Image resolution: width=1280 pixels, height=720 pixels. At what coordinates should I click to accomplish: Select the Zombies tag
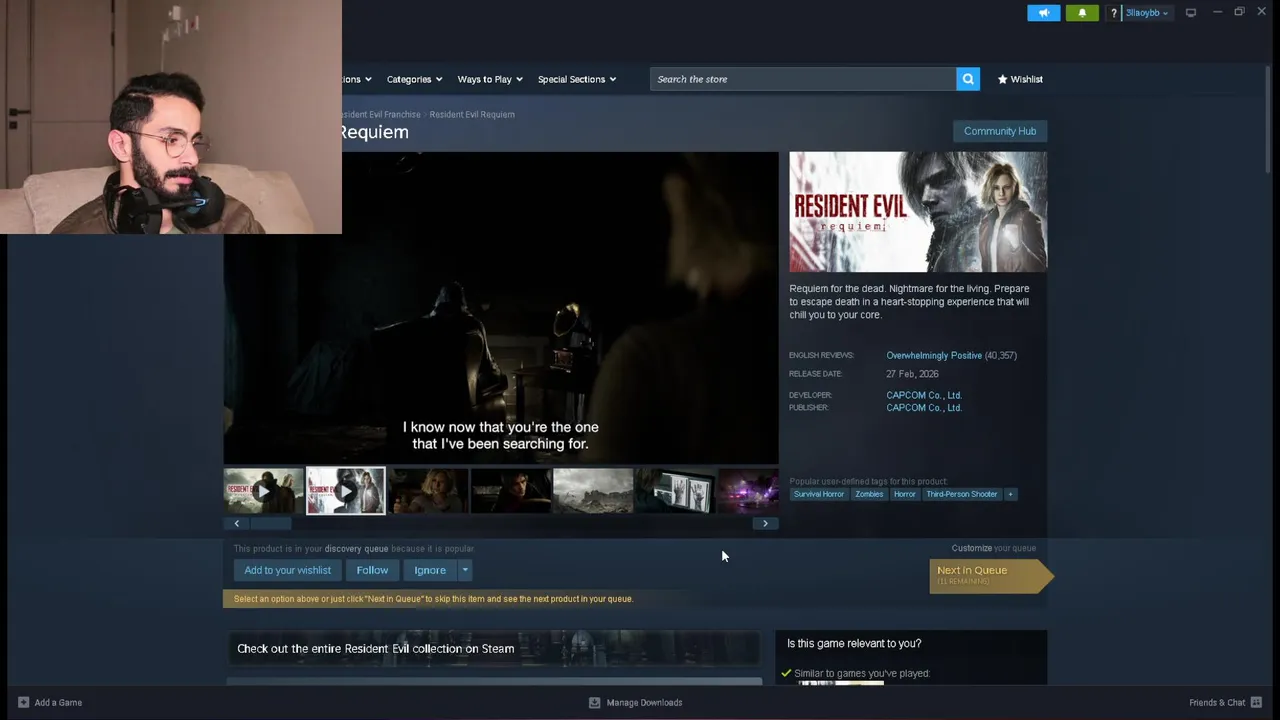[869, 494]
